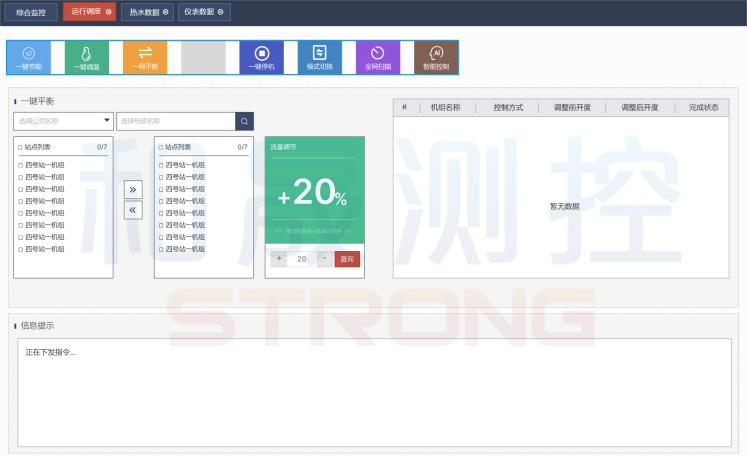Switch to the 综合监控 tab

coord(31,12)
